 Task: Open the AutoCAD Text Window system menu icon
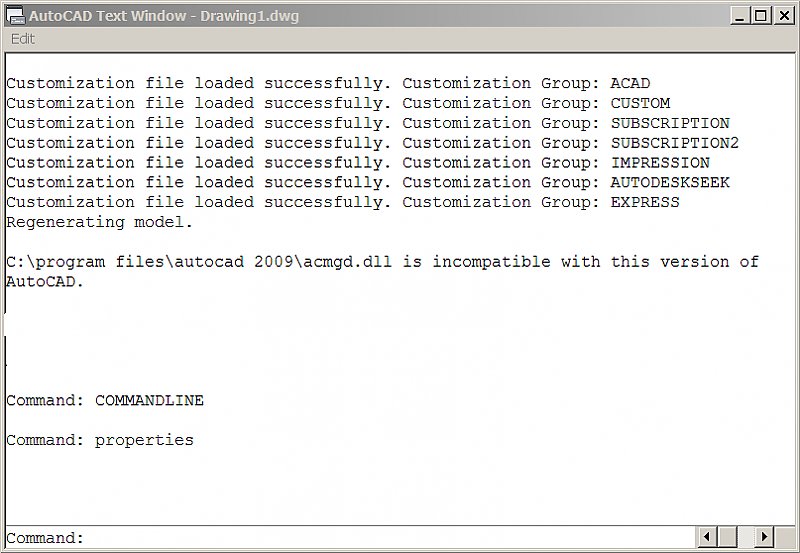(15, 15)
